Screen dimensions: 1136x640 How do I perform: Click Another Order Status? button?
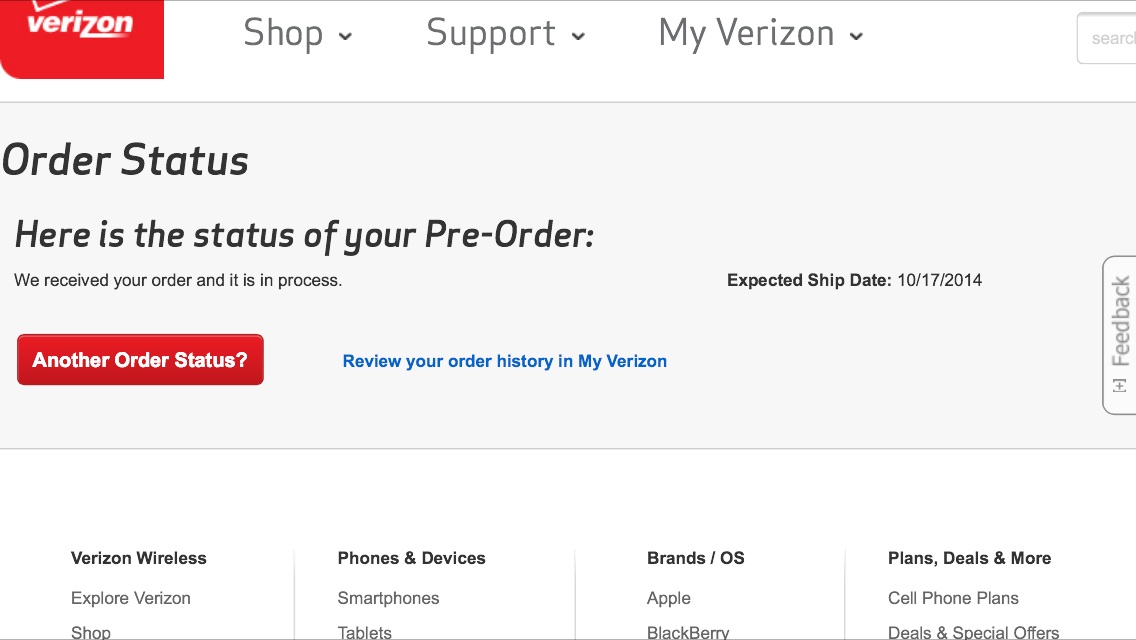tap(141, 360)
